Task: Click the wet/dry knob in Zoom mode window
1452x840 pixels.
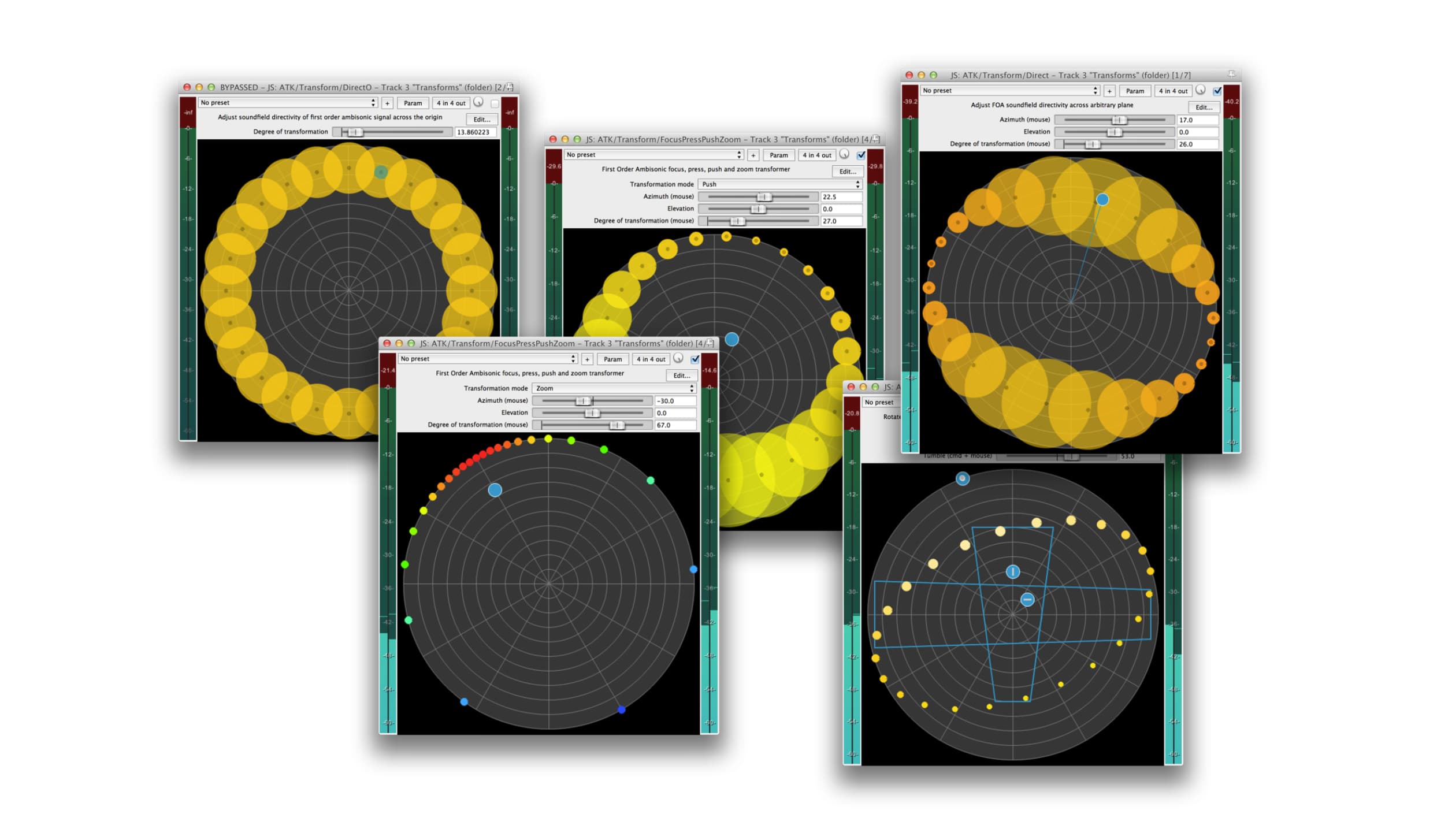Action: pyautogui.click(x=678, y=358)
